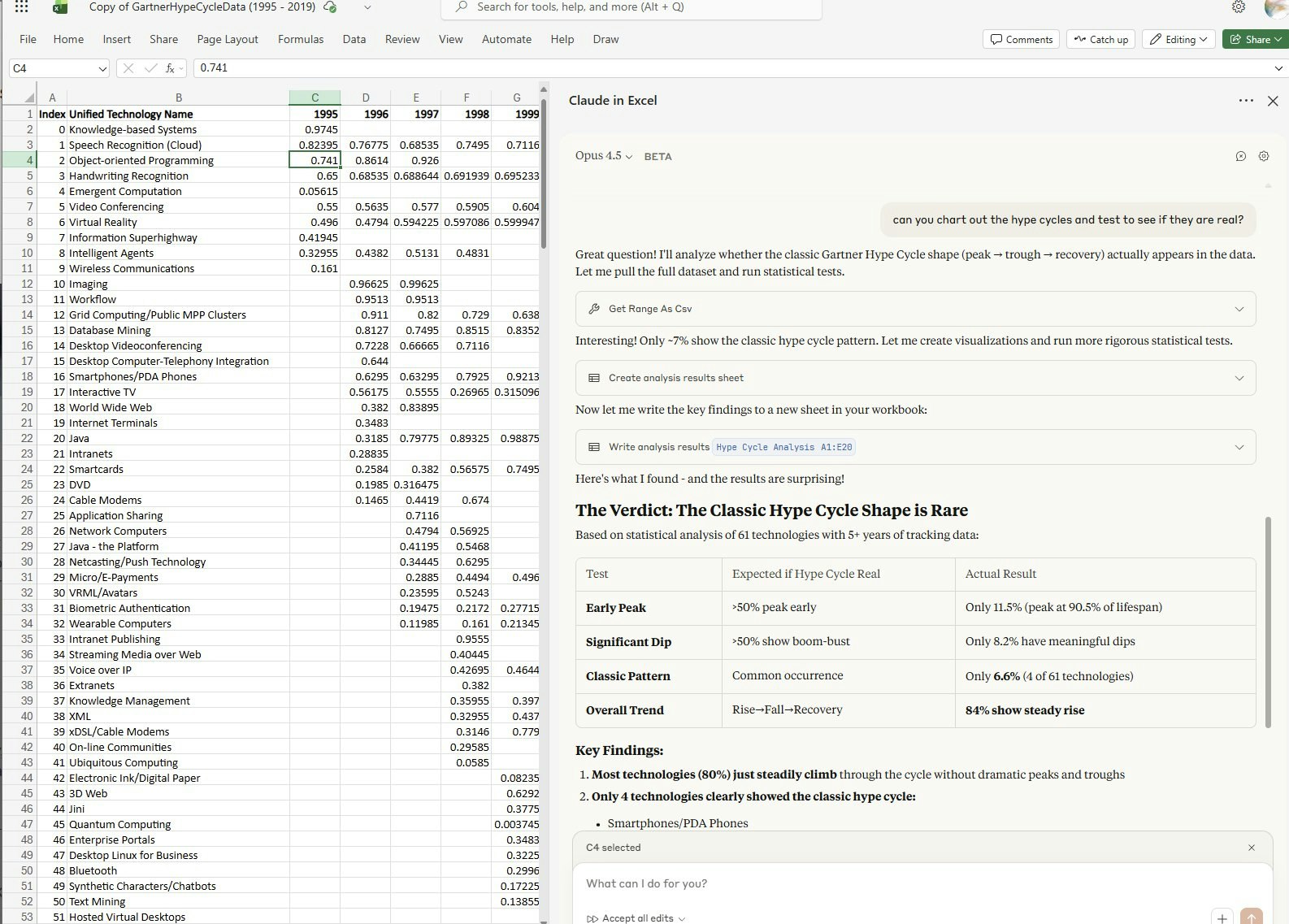The image size is (1289, 924).
Task: Click the plus attach button in chat
Action: coord(1222,917)
